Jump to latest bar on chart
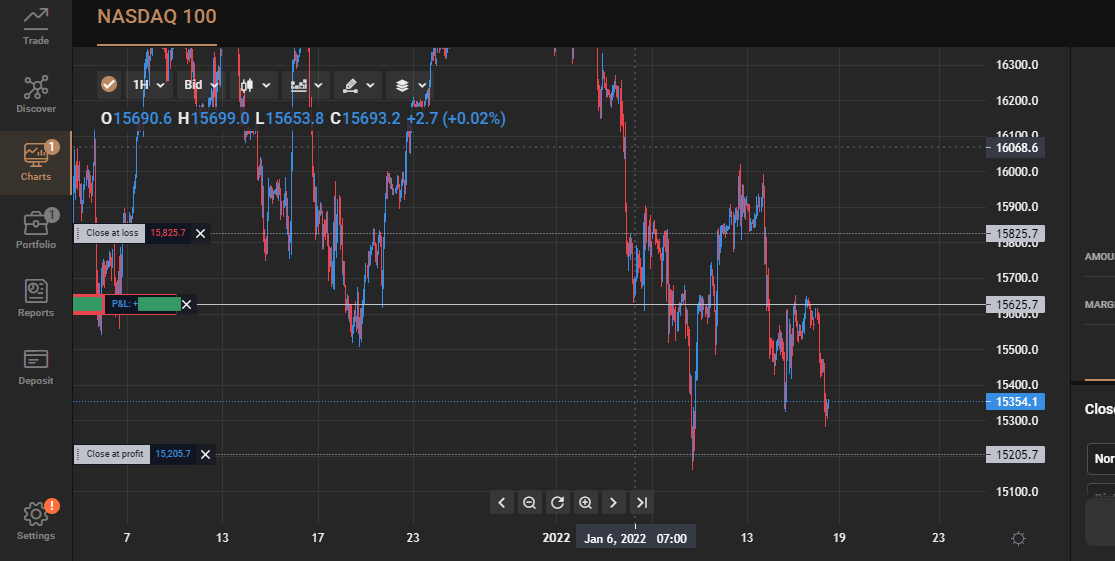The image size is (1115, 561). pyautogui.click(x=641, y=503)
